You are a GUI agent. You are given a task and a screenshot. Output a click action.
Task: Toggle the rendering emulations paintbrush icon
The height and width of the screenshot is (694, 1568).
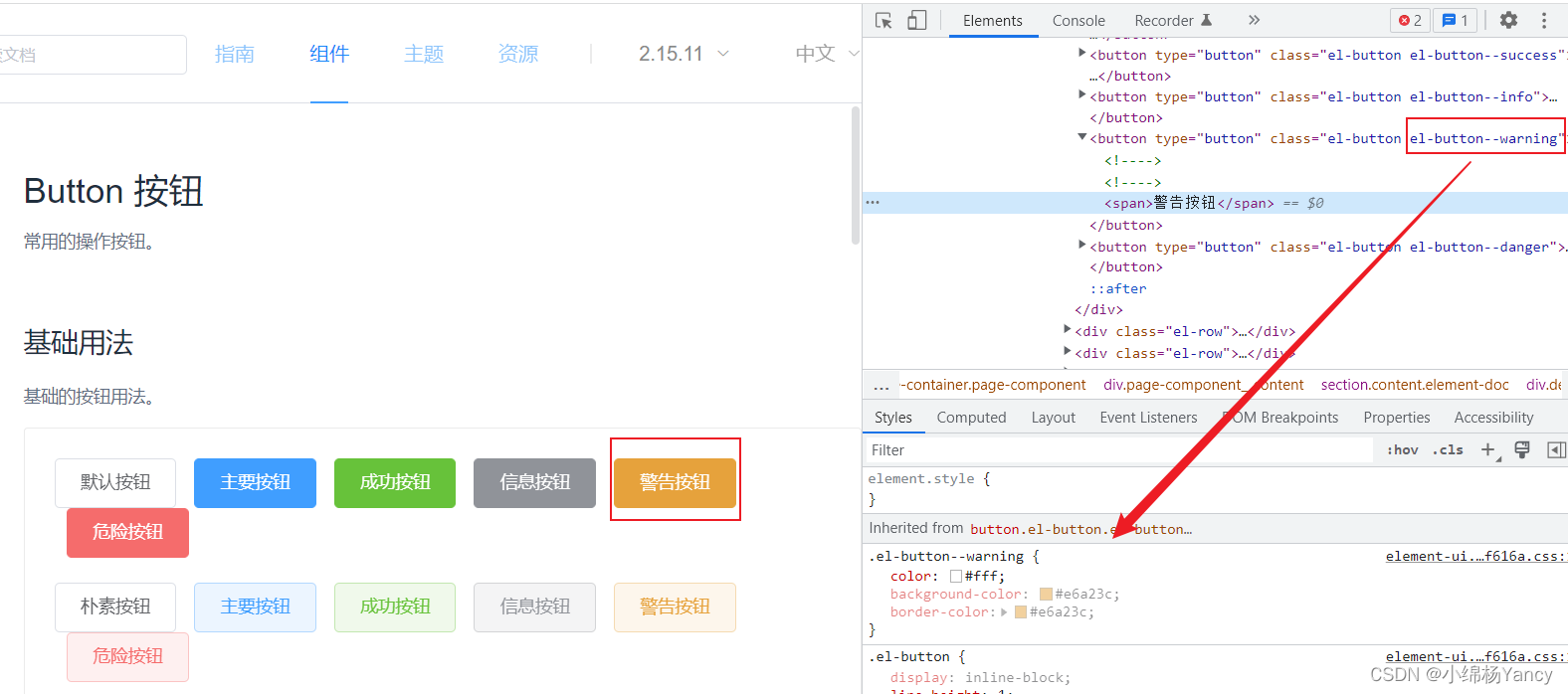click(x=1521, y=449)
